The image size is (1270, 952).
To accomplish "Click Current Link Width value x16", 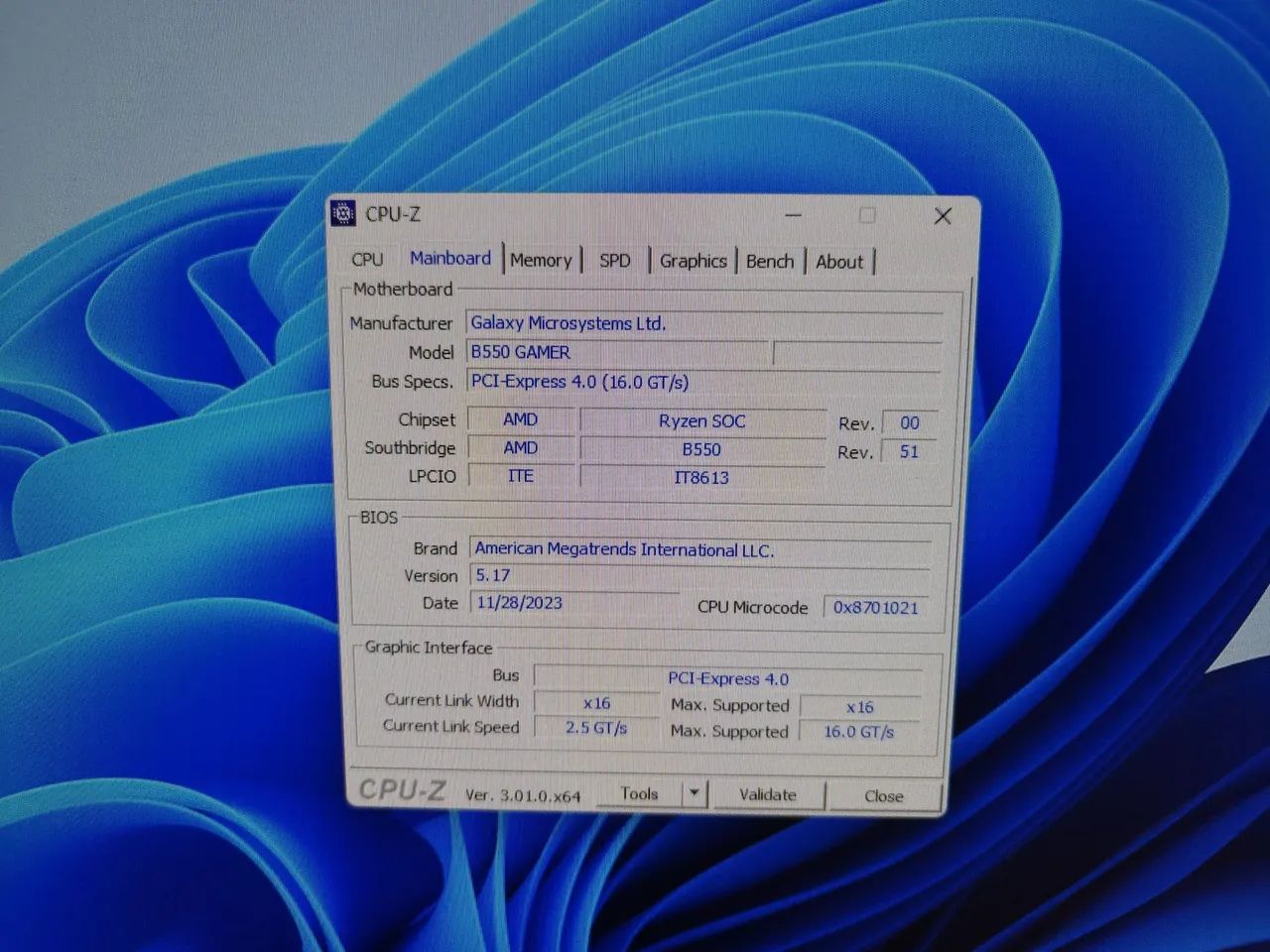I will [x=596, y=702].
